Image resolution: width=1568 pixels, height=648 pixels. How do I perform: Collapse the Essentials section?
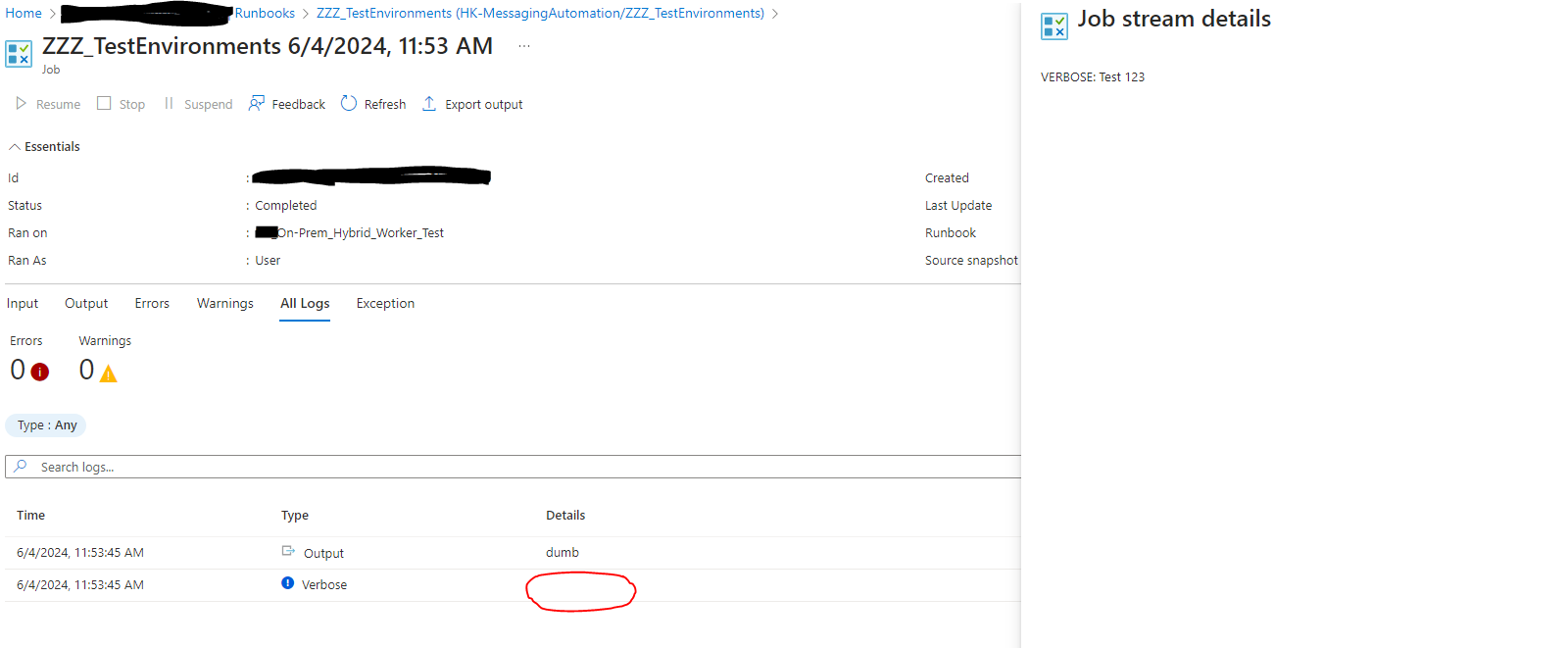click(44, 147)
